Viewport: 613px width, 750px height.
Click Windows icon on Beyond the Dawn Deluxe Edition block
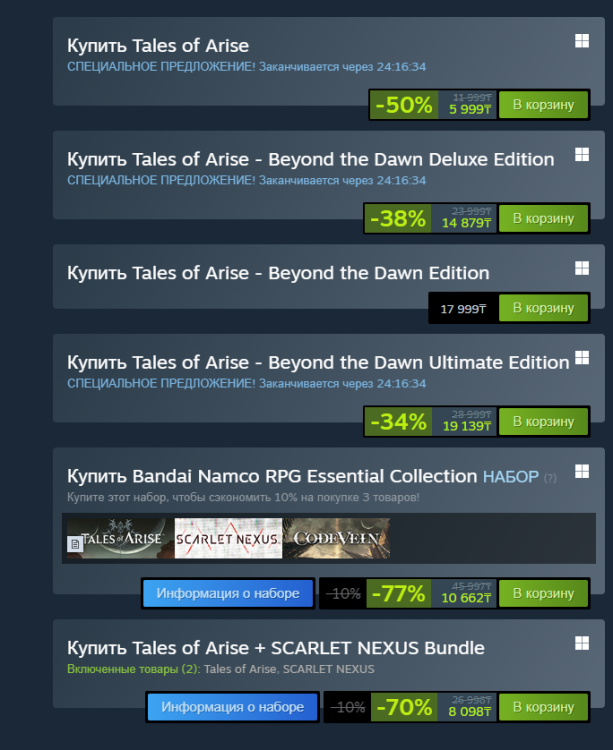(581, 154)
